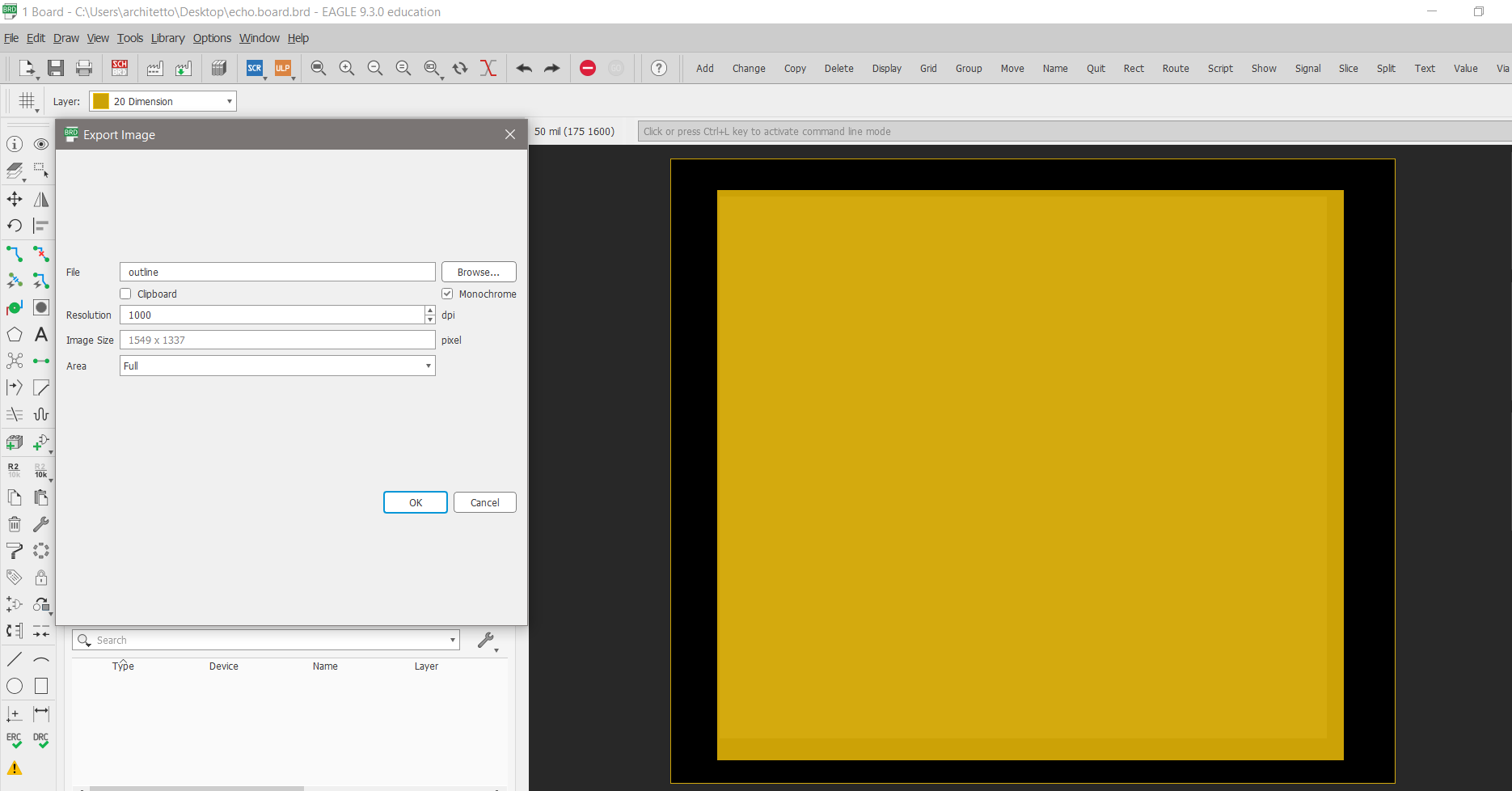Click the Ripup-free Delete text command button
The height and width of the screenshot is (791, 1512).
tap(839, 68)
